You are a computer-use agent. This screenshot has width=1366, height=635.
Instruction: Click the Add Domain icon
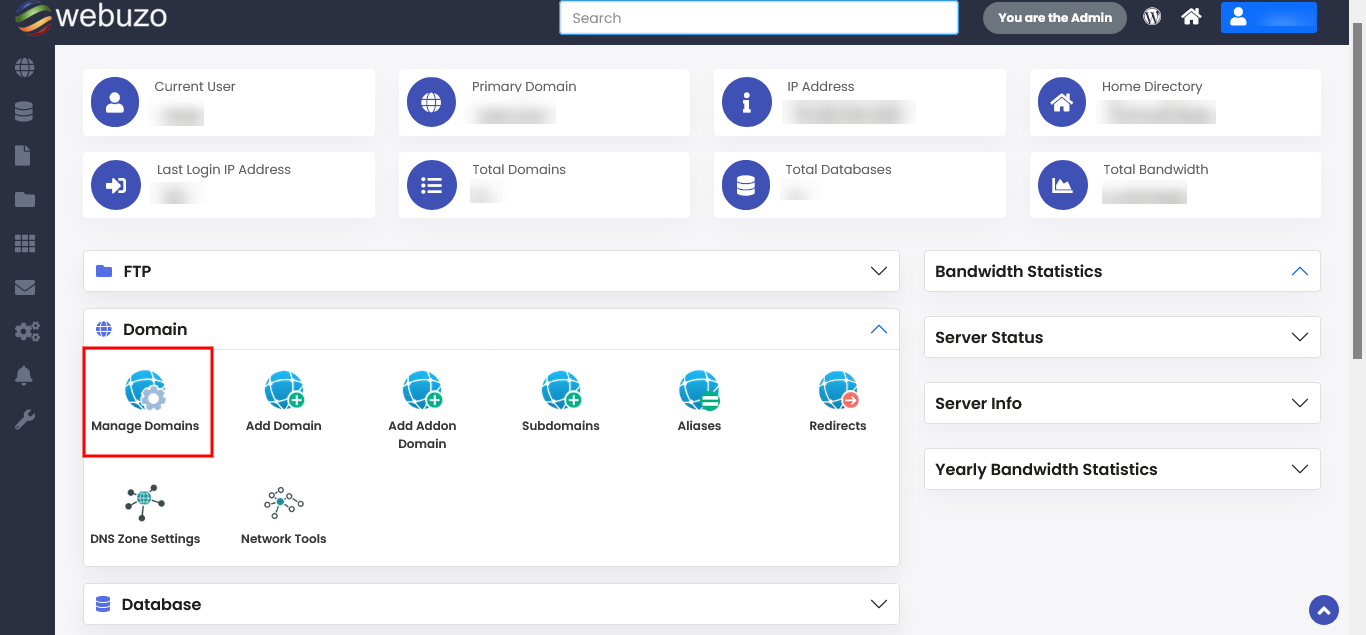284,391
